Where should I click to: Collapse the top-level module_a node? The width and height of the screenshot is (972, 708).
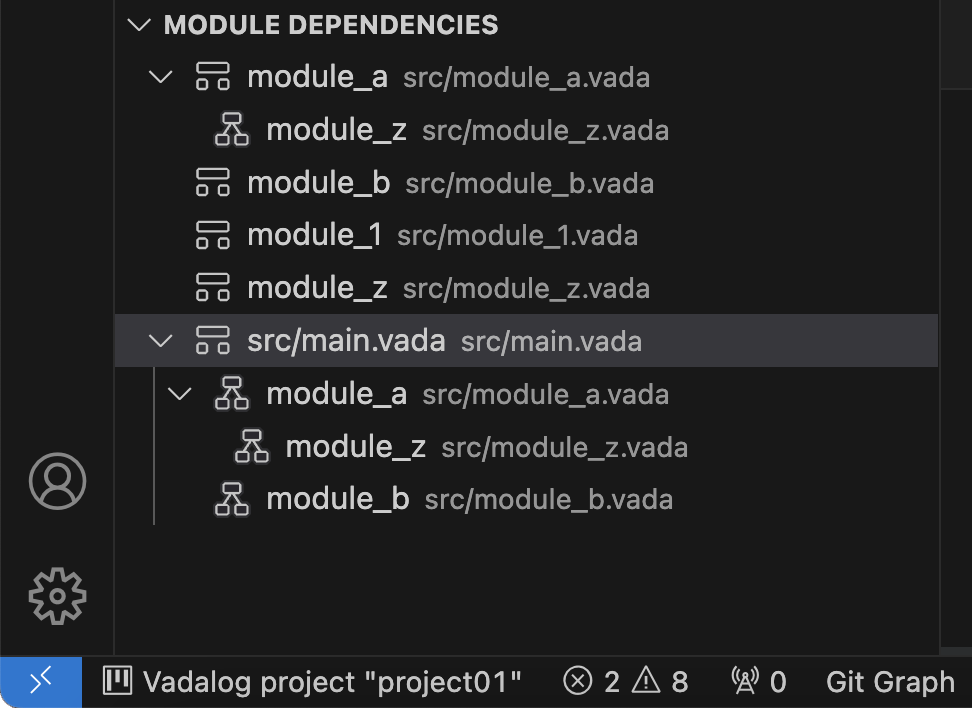click(161, 77)
